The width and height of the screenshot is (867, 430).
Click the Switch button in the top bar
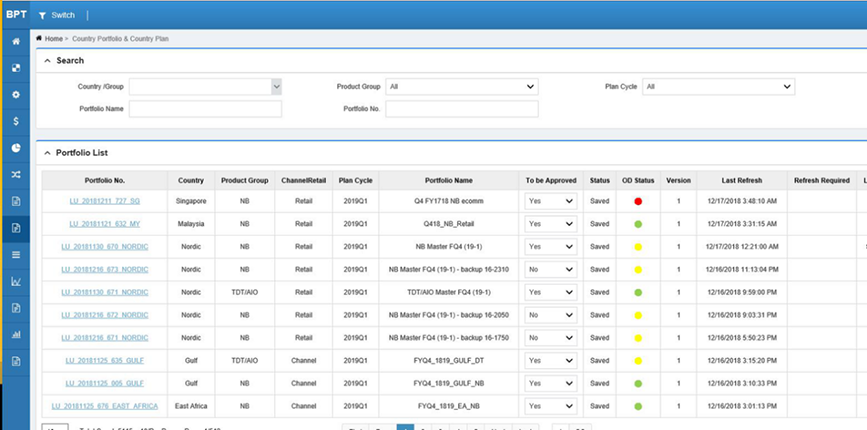coord(57,15)
